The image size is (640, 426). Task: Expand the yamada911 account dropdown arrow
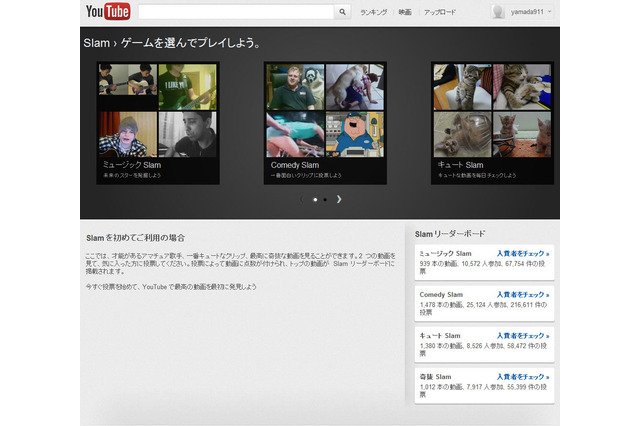point(549,12)
